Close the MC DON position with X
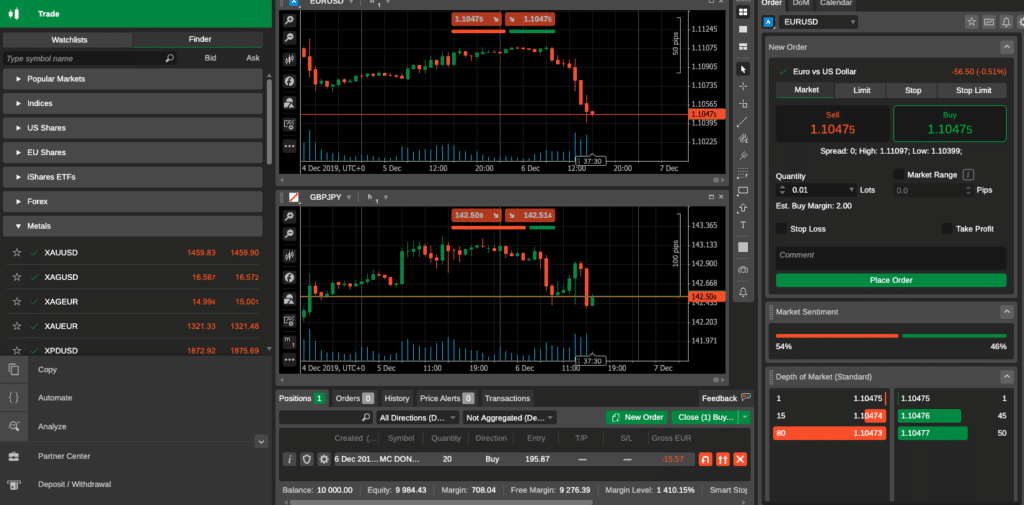 pyautogui.click(x=741, y=459)
